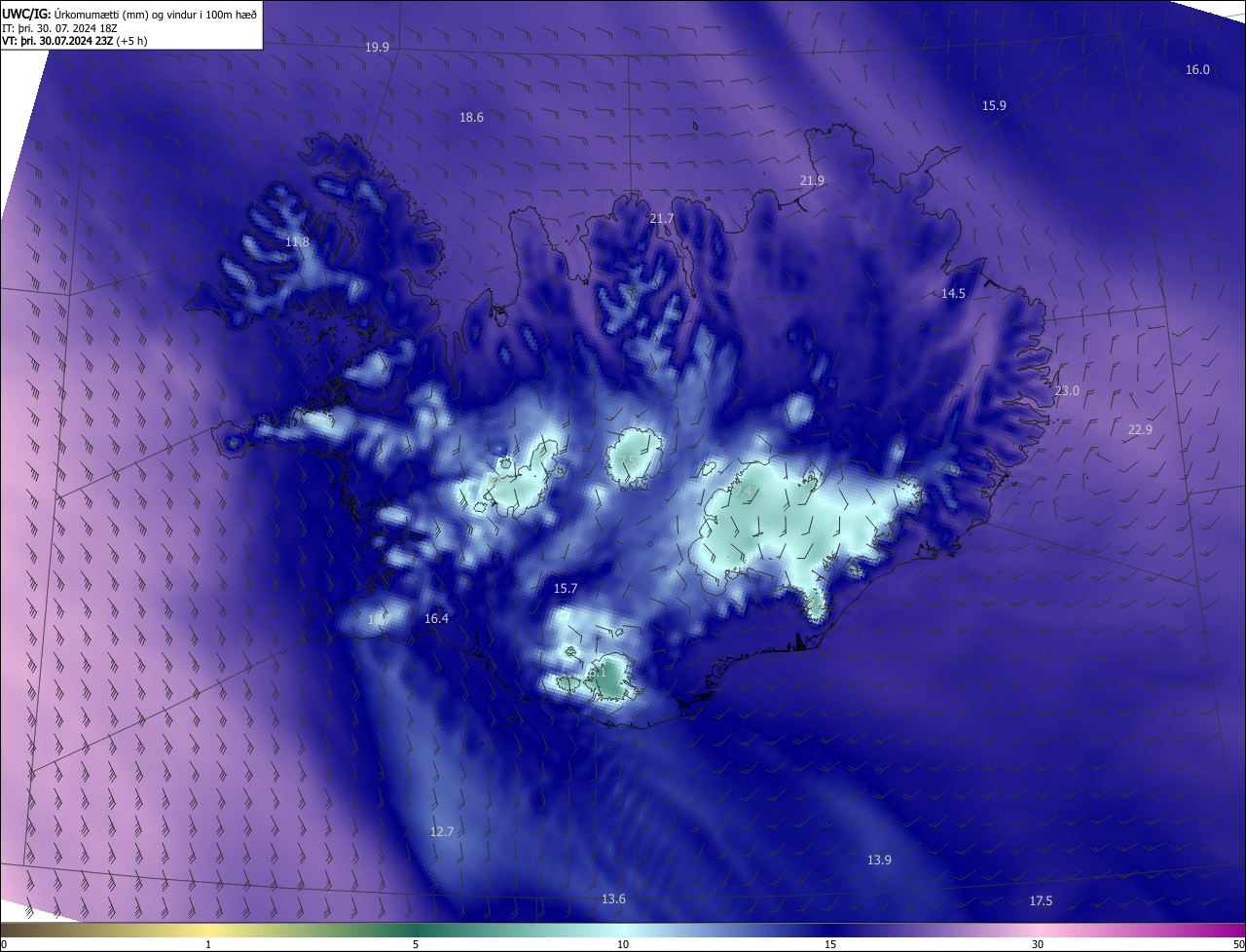Viewport: 1246px width, 952px height.
Task: Click the color scale tick label 5
Action: coord(416,944)
